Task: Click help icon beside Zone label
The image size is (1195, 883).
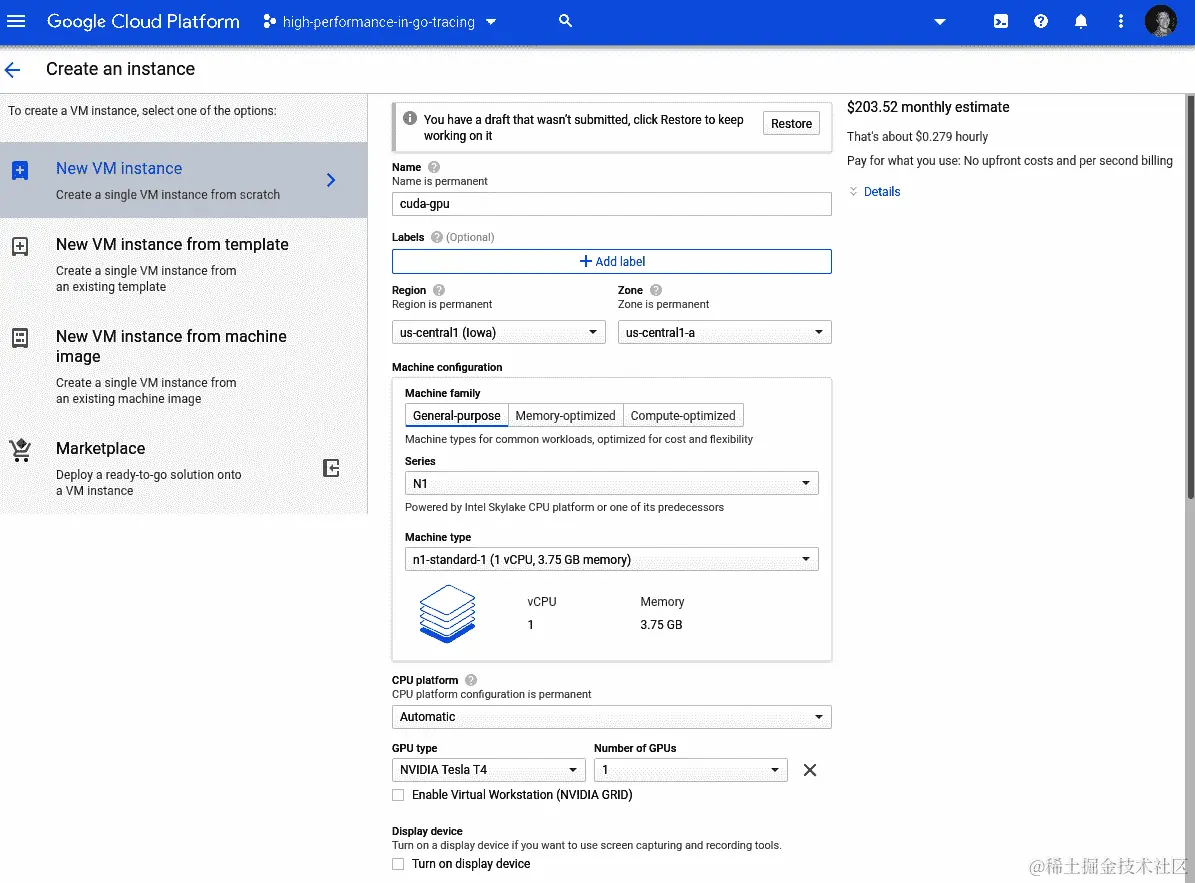Action: tap(656, 290)
